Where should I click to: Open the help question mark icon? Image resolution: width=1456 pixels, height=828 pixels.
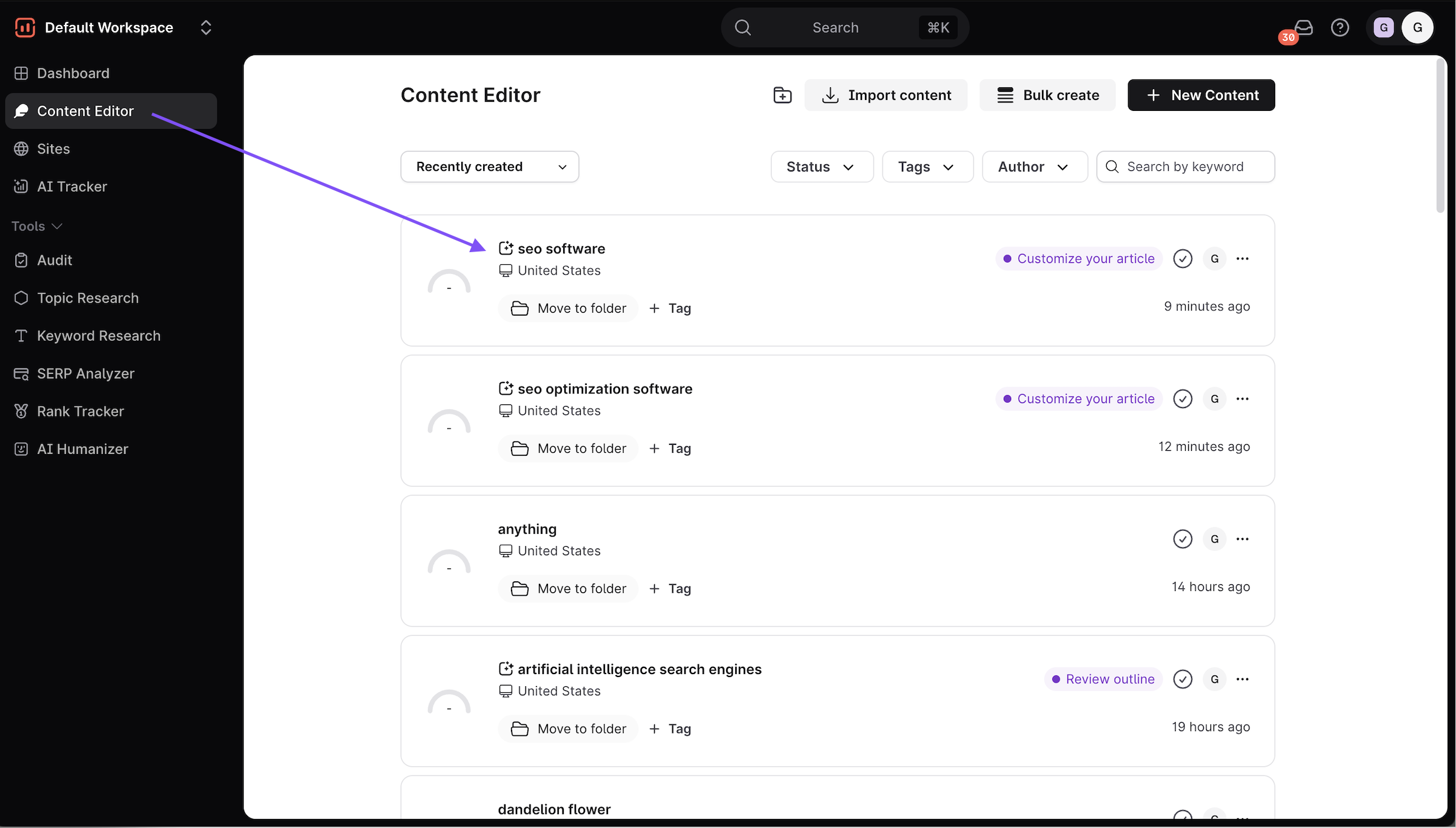click(1340, 28)
